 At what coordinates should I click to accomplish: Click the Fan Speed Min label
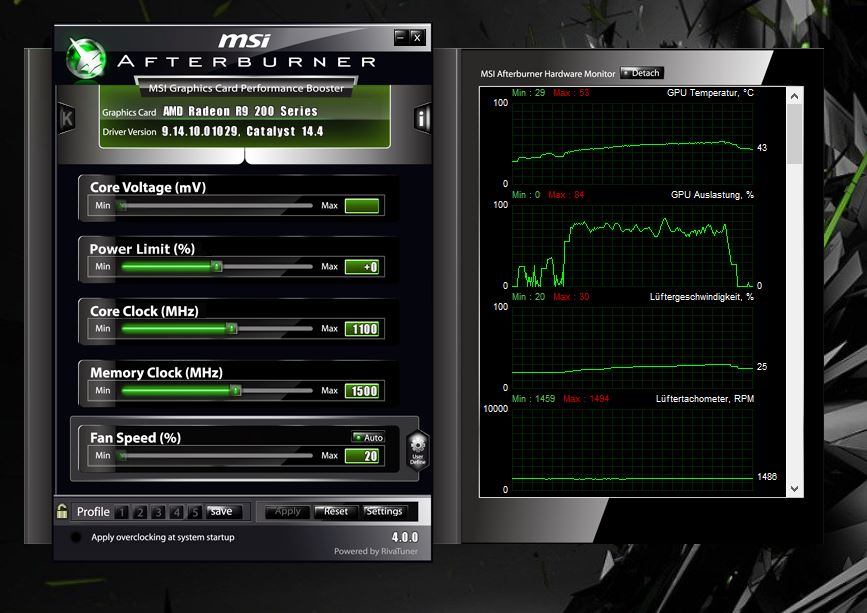pyautogui.click(x=103, y=455)
